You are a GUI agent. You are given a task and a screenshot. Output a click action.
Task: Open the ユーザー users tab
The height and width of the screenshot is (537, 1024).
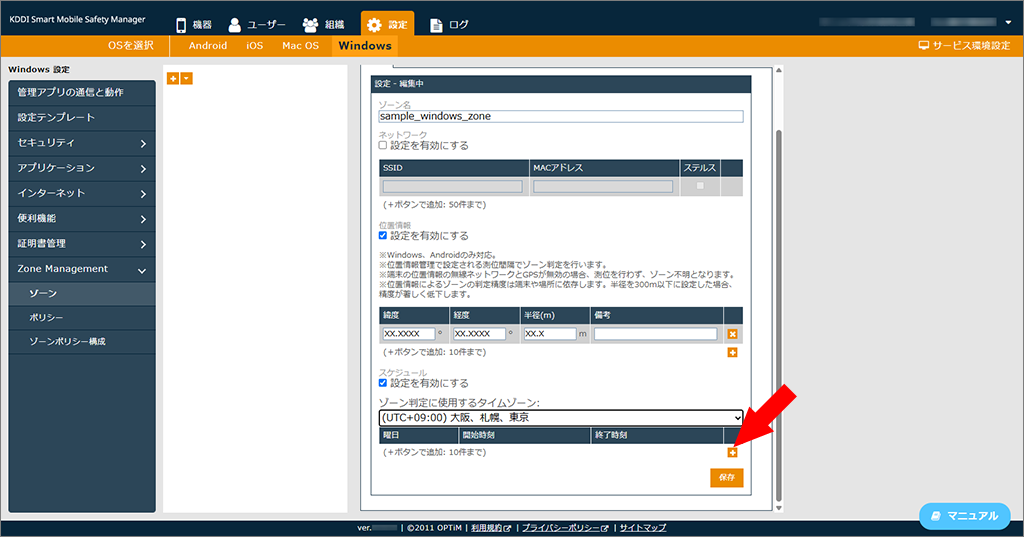click(257, 25)
